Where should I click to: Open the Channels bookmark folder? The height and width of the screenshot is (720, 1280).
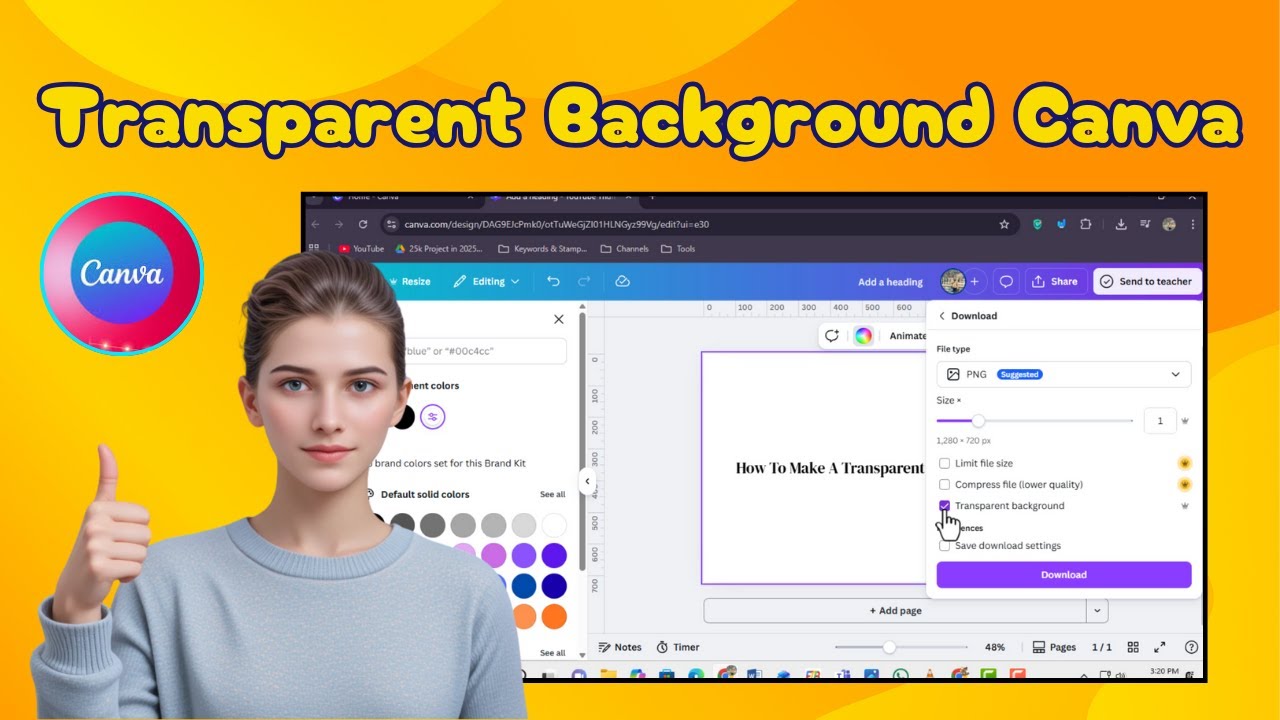point(625,249)
